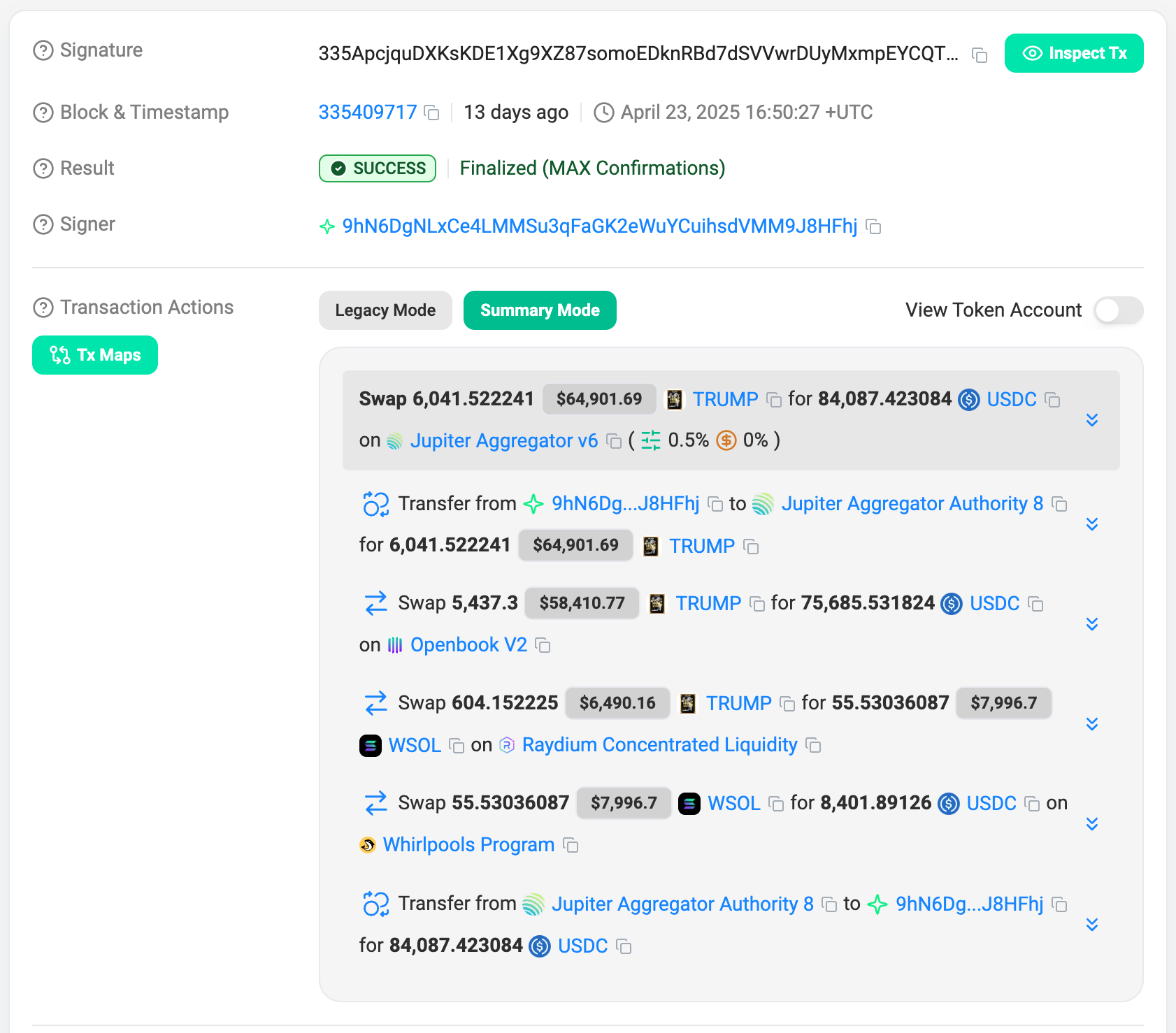Copy TRUMP token in Raydium swap row
Viewport: 1176px width, 1033px height.
point(787,704)
